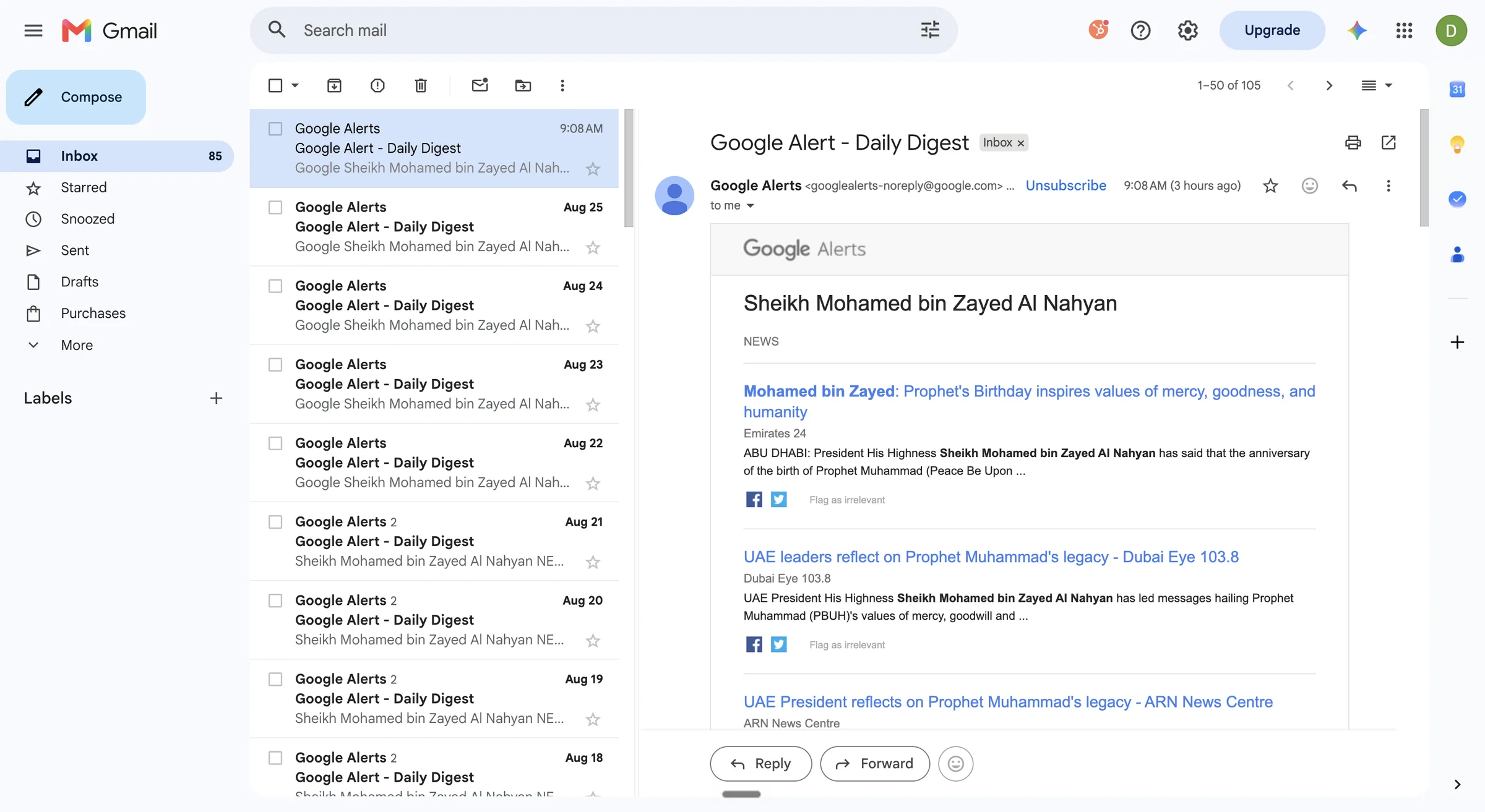Open the Google apps grid
The width and height of the screenshot is (1485, 812).
pos(1404,30)
